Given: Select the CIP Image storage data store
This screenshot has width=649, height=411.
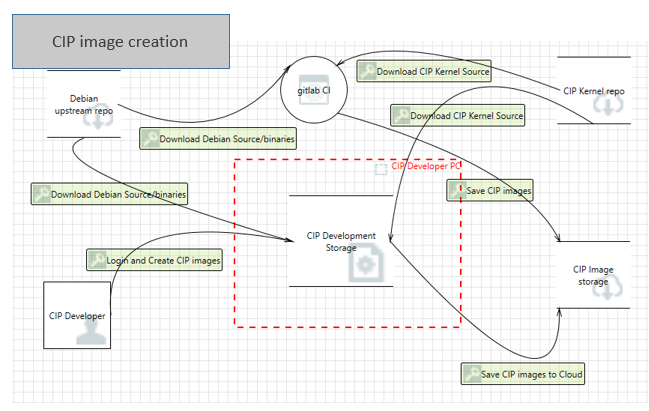Looking at the screenshot, I should click(593, 275).
